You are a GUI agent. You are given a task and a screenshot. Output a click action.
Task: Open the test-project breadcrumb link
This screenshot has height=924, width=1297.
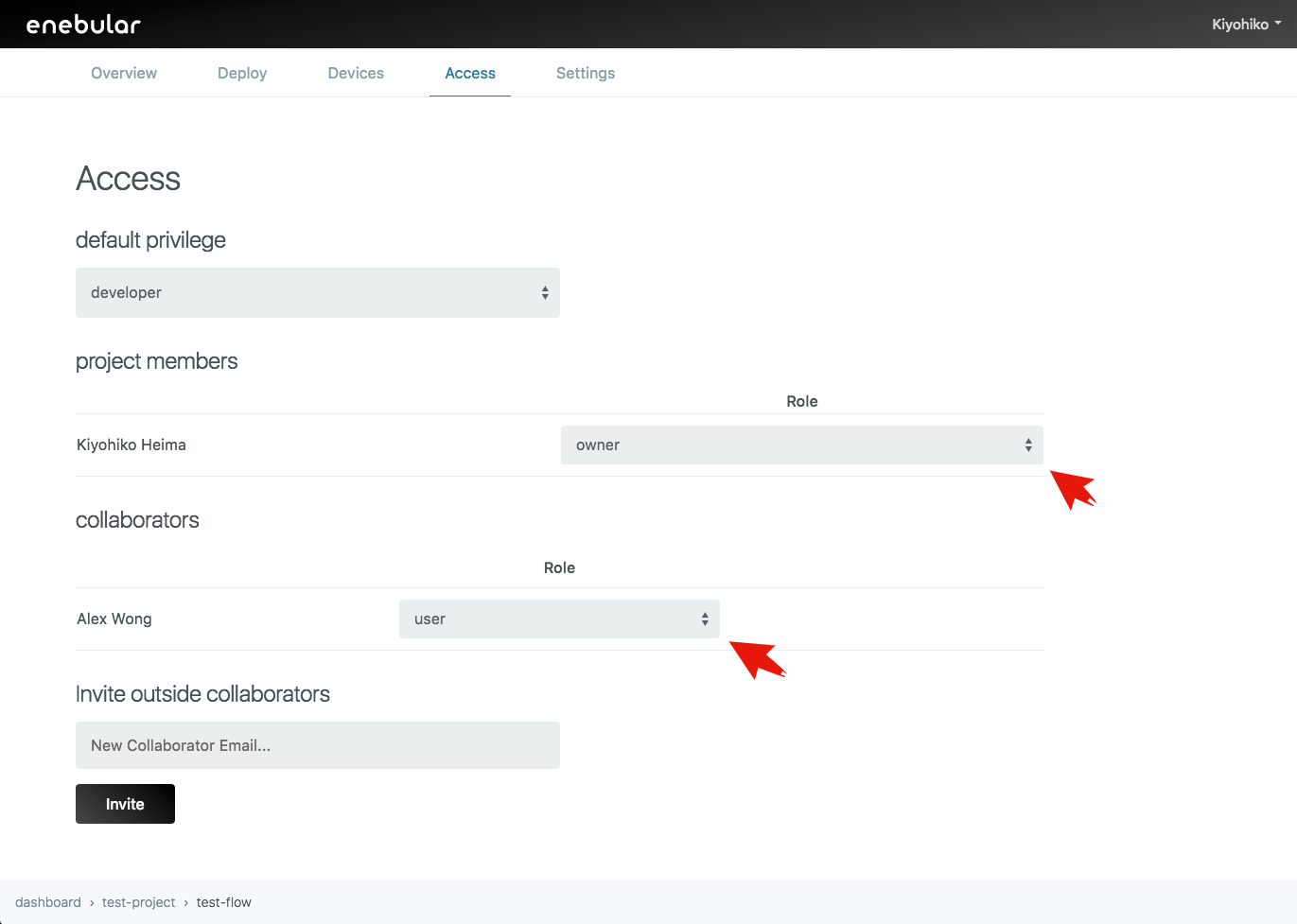pos(139,902)
